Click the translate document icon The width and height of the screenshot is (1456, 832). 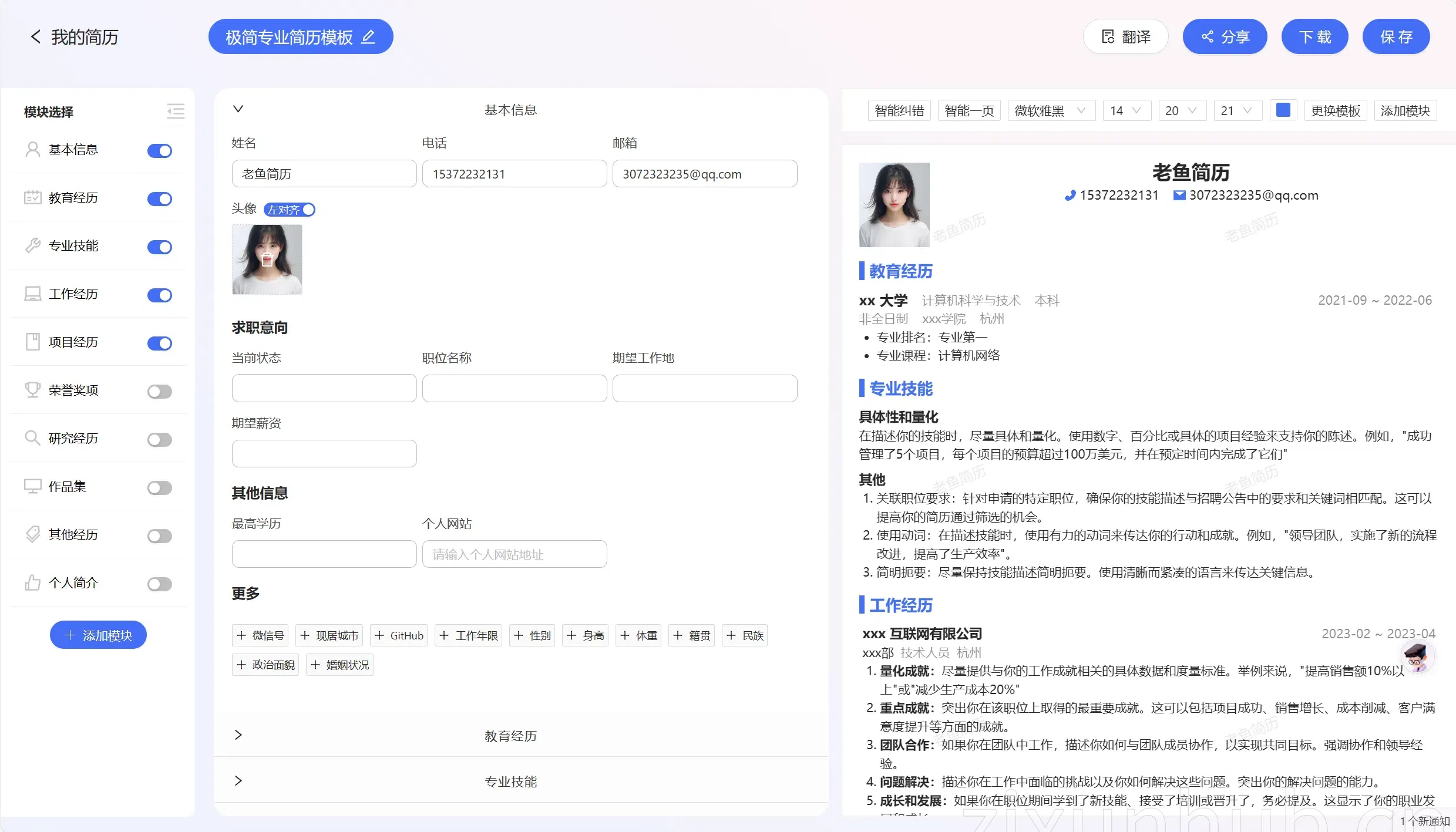[1108, 37]
